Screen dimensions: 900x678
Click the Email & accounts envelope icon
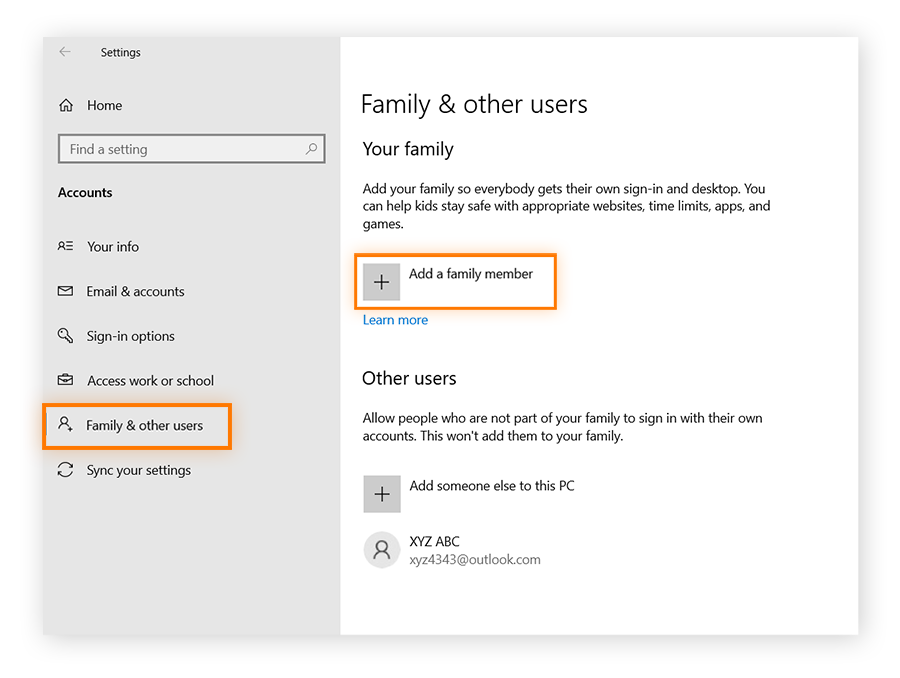(65, 291)
